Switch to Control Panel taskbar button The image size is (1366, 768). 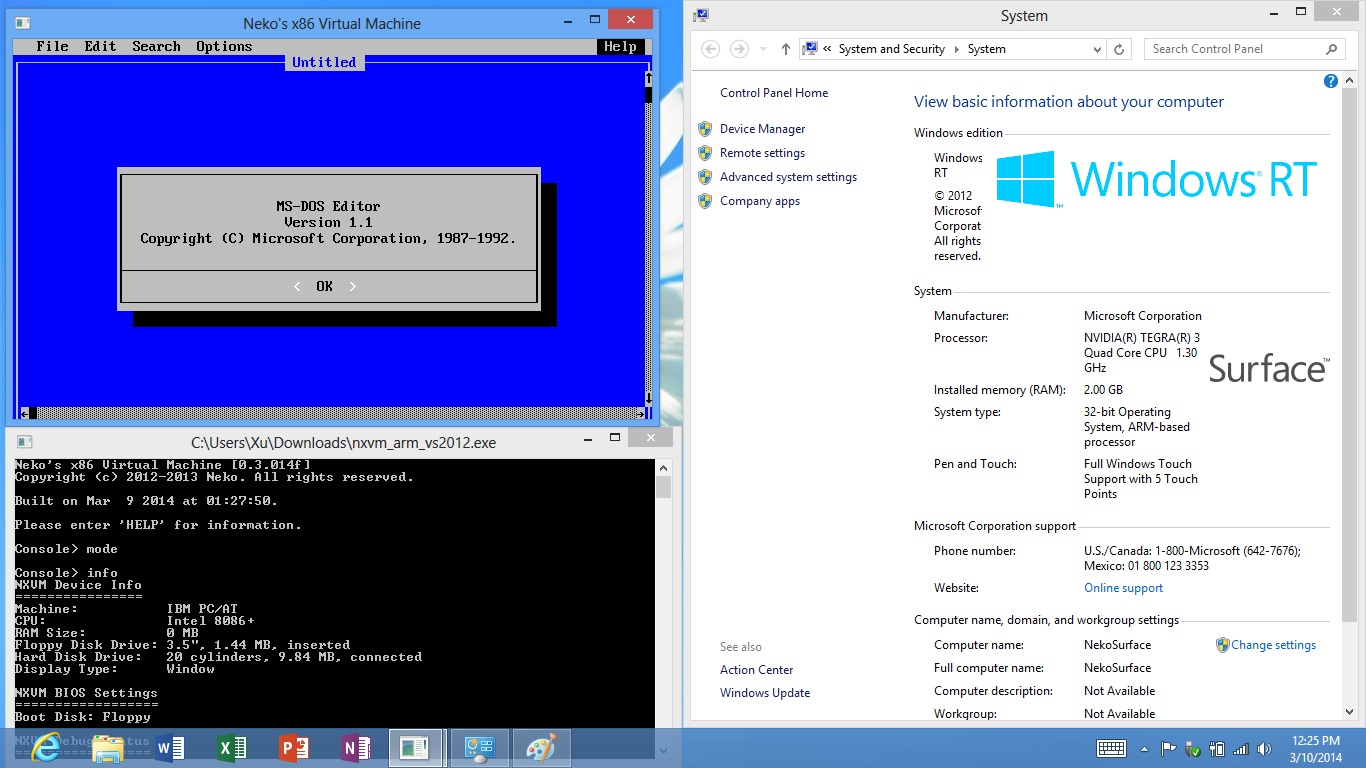[479, 747]
